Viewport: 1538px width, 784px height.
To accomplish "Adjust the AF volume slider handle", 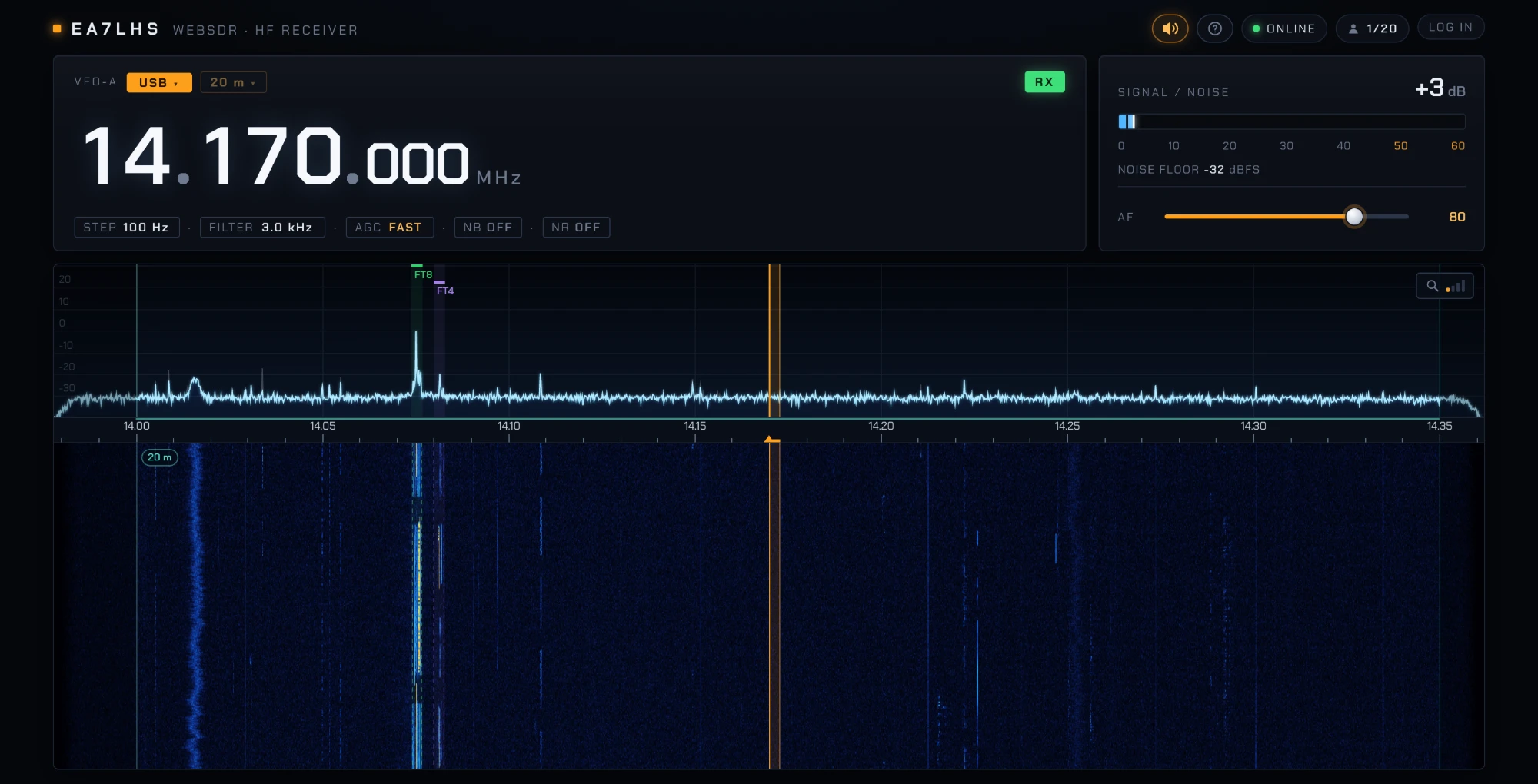I will (1354, 217).
